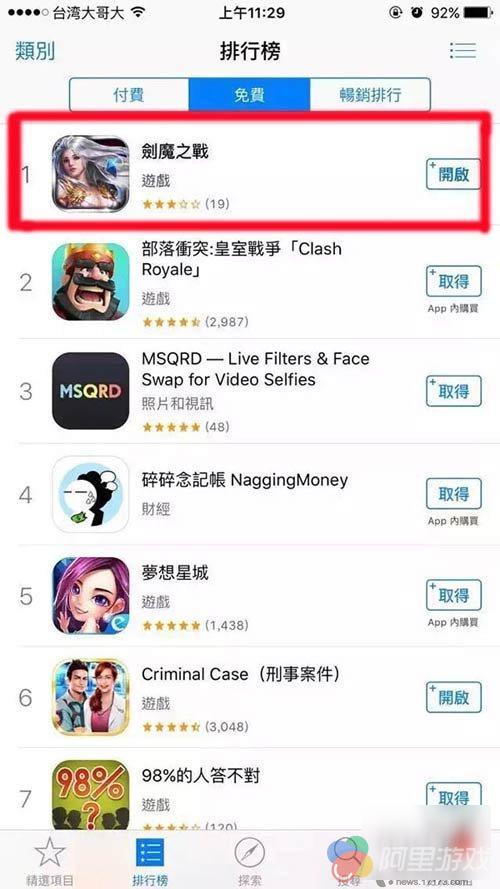Viewport: 500px width, 889px height.
Task: Tap the Clash Royale app icon
Action: [x=91, y=282]
